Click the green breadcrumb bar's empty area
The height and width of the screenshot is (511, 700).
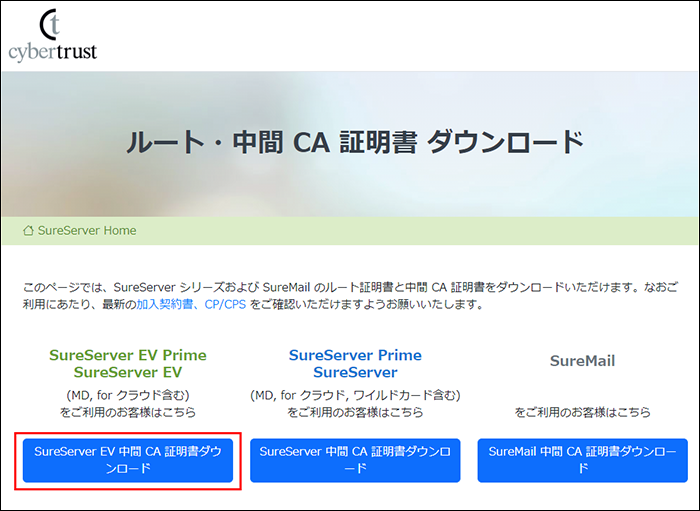[420, 231]
